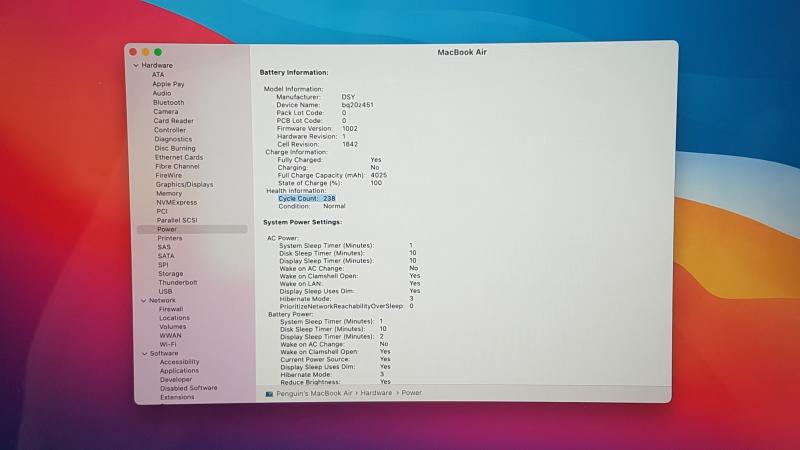This screenshot has height=450, width=800.
Task: Select NVMExpress in the sidebar
Action: tap(177, 202)
